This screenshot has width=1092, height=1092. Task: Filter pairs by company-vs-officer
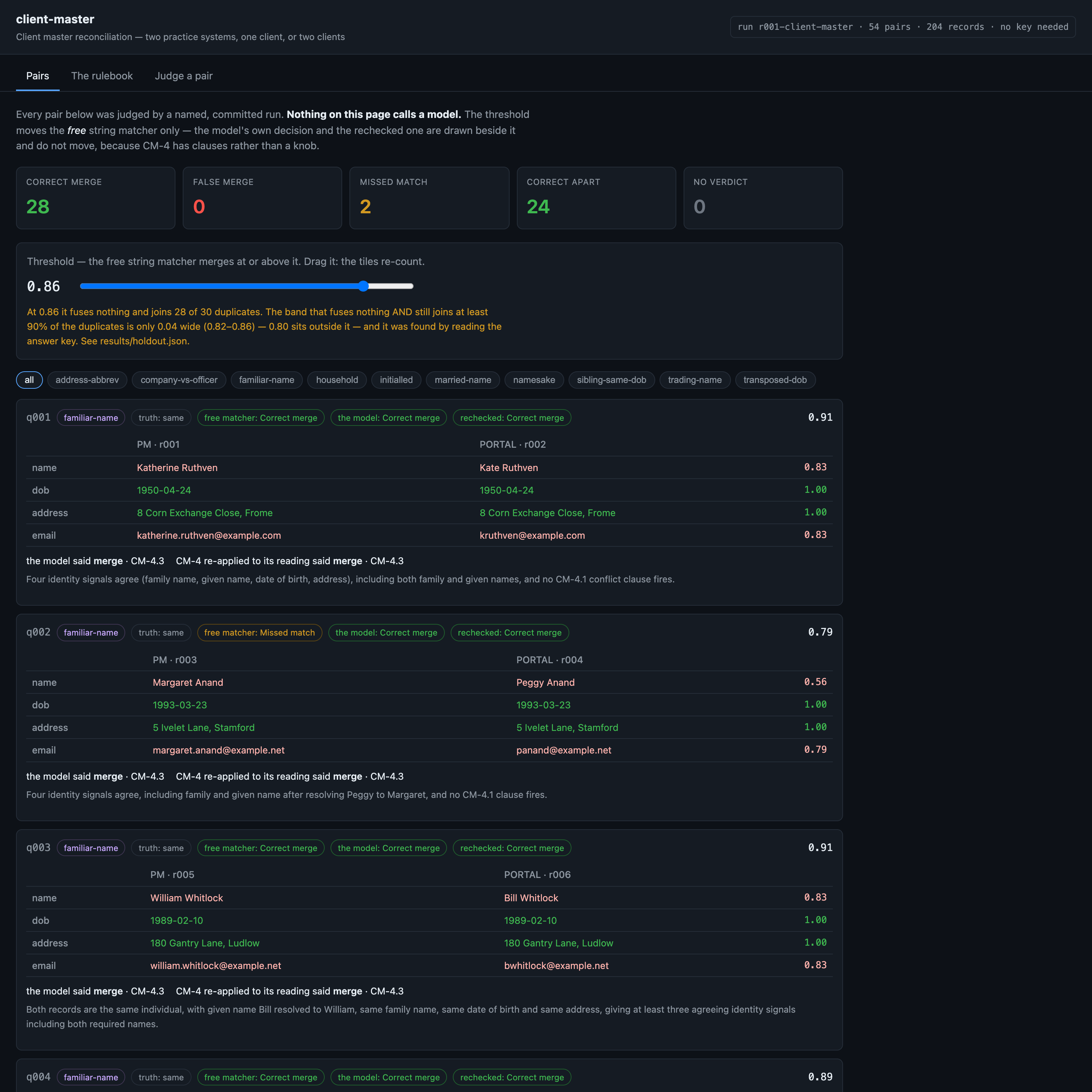click(179, 380)
